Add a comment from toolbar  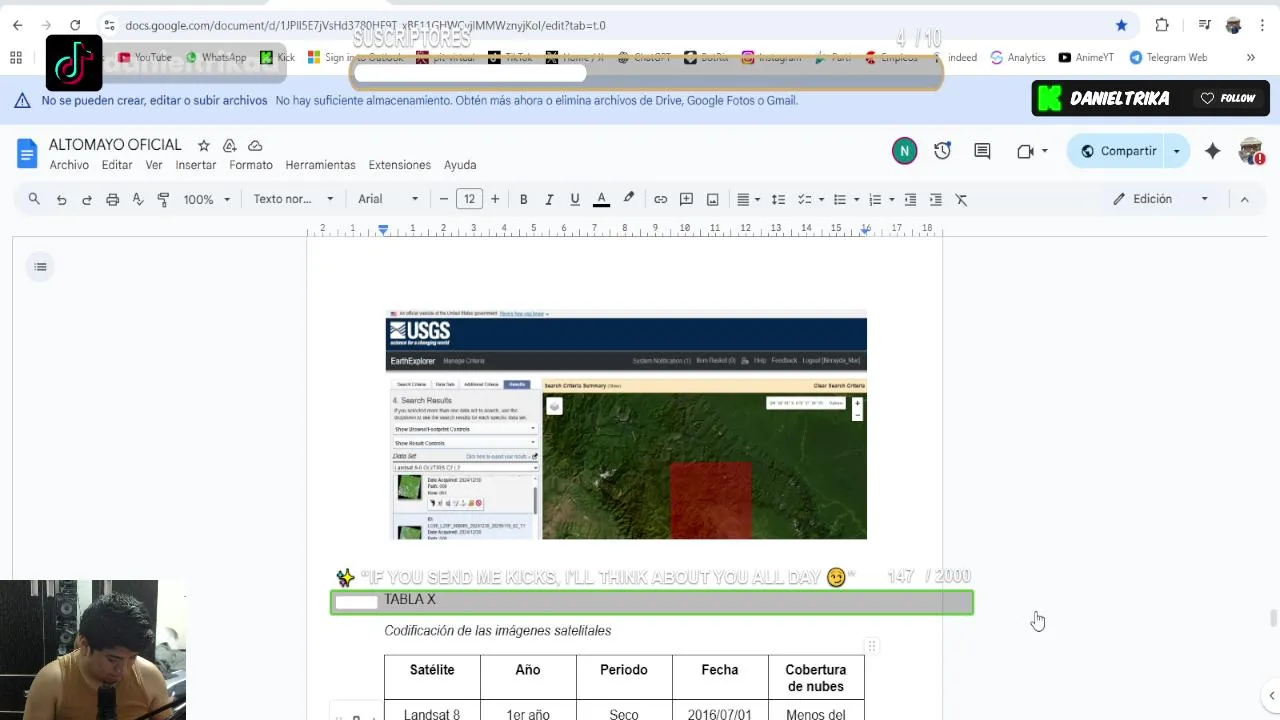click(686, 199)
